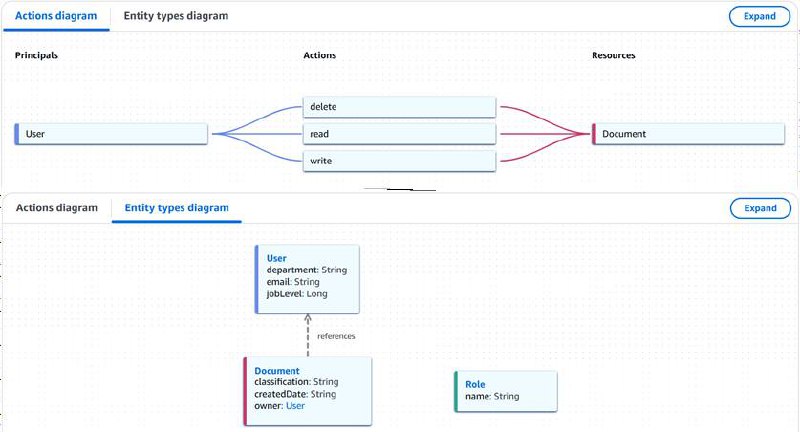The width and height of the screenshot is (800, 432).
Task: Click the lower Expand button
Action: pos(760,208)
